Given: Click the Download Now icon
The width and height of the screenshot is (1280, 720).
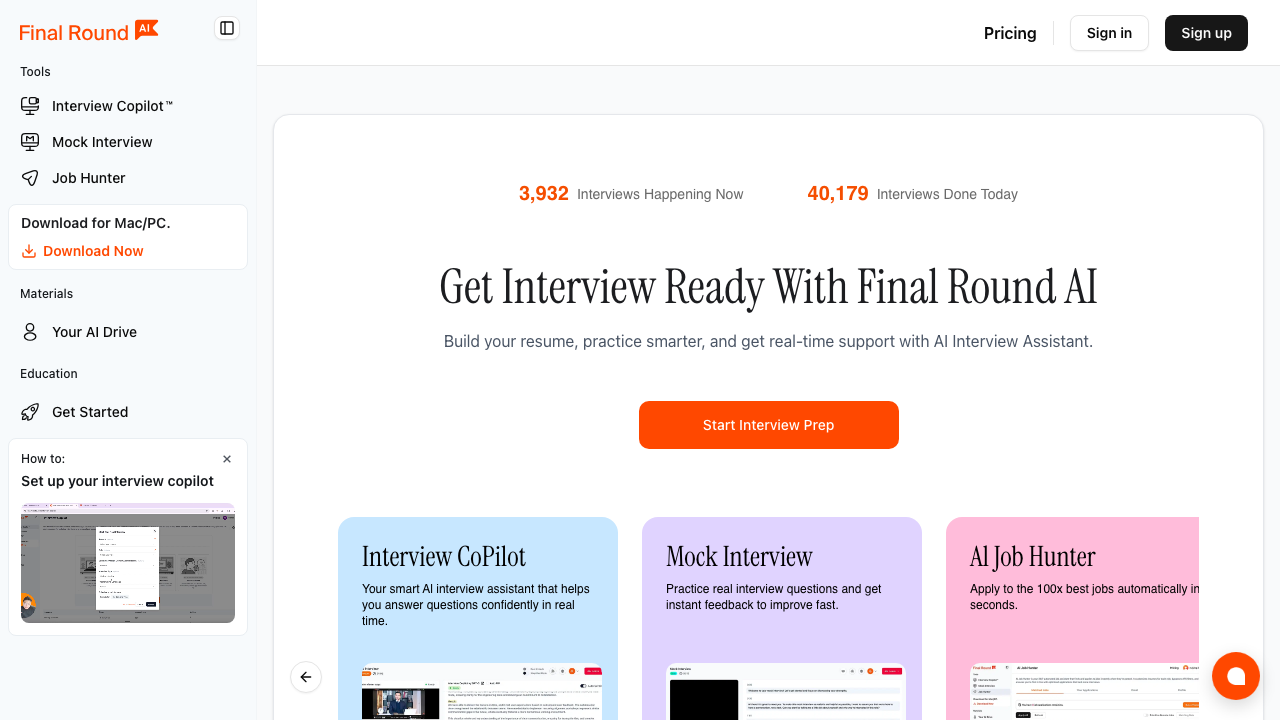Looking at the screenshot, I should [x=29, y=251].
